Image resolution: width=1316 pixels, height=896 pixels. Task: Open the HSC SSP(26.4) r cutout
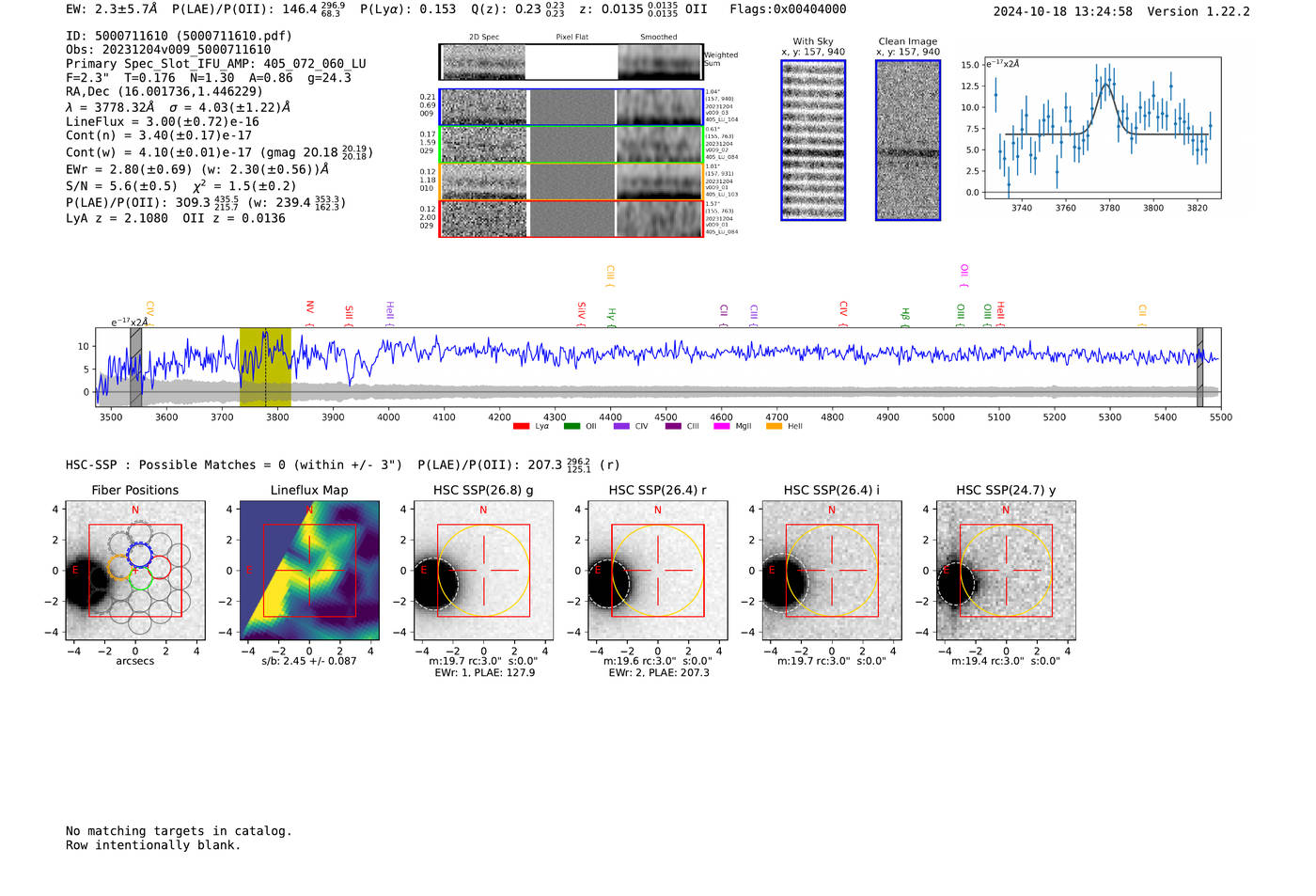pyautogui.click(x=657, y=571)
